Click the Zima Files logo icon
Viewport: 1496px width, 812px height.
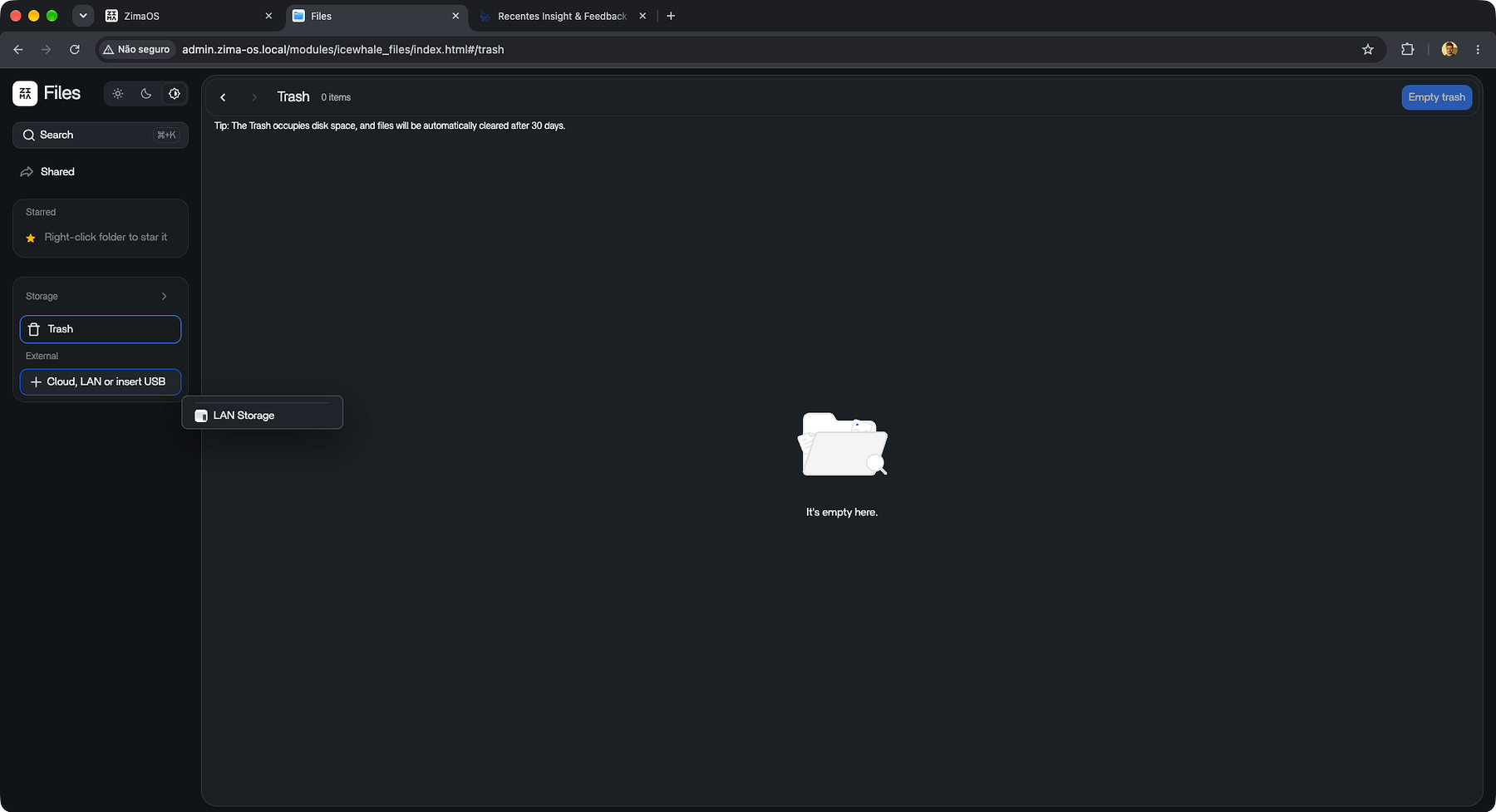(25, 94)
